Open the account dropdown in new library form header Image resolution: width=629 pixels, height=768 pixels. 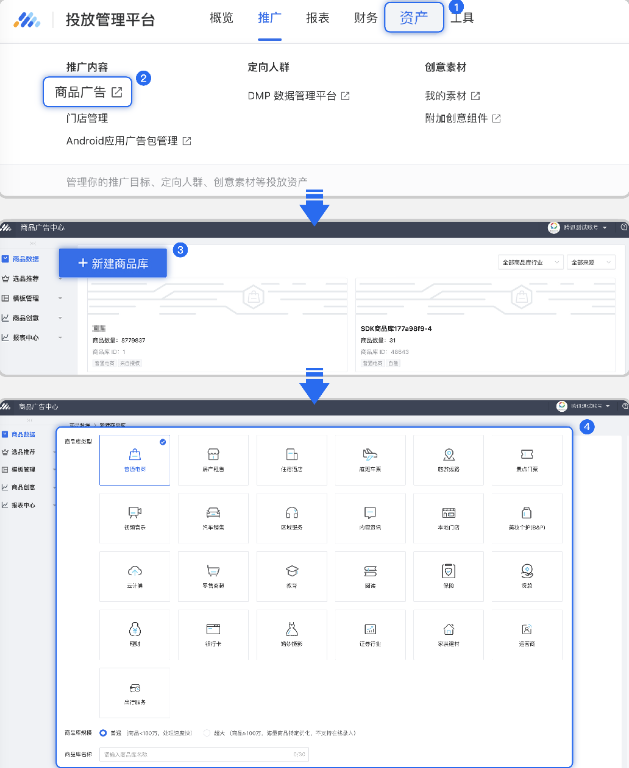(583, 406)
